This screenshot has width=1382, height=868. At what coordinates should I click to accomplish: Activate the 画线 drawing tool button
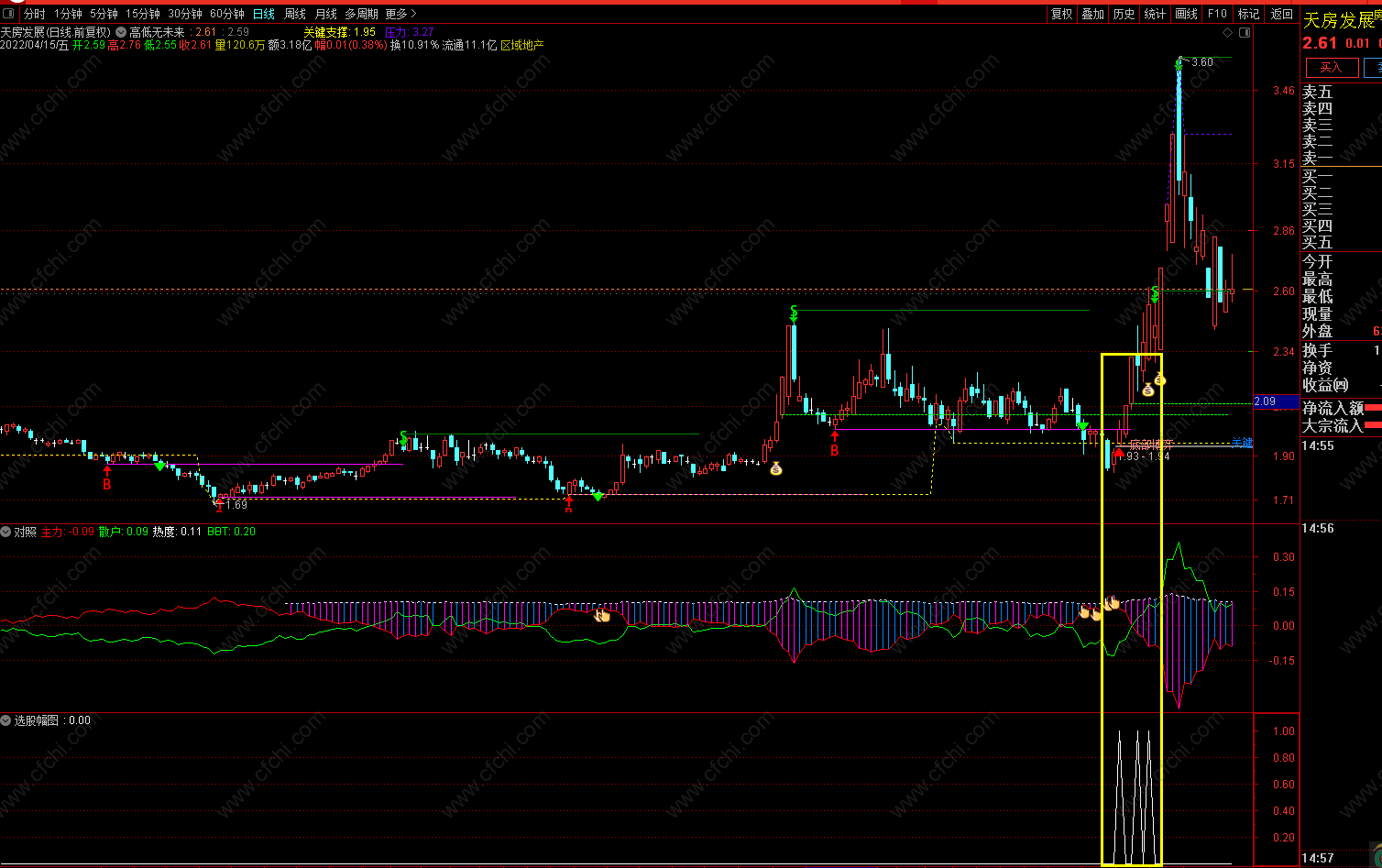[1187, 14]
